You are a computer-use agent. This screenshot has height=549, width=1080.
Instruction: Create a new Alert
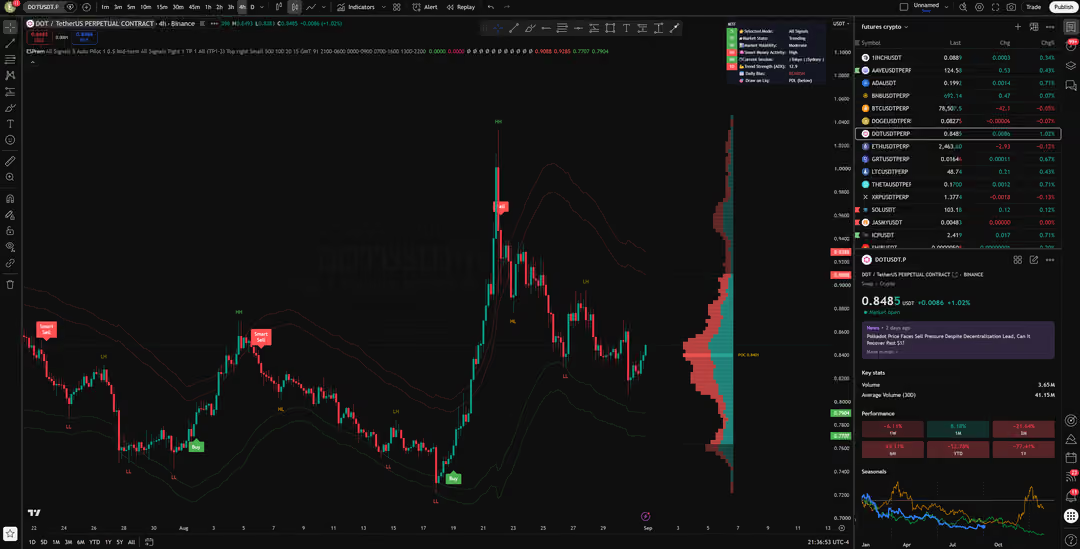tap(425, 7)
